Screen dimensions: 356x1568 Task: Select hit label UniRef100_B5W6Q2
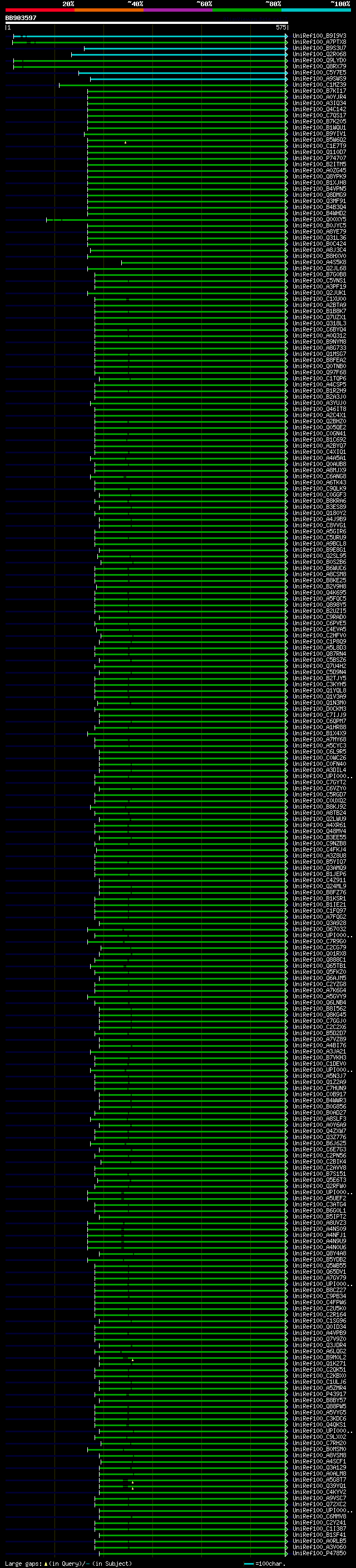(x=319, y=140)
